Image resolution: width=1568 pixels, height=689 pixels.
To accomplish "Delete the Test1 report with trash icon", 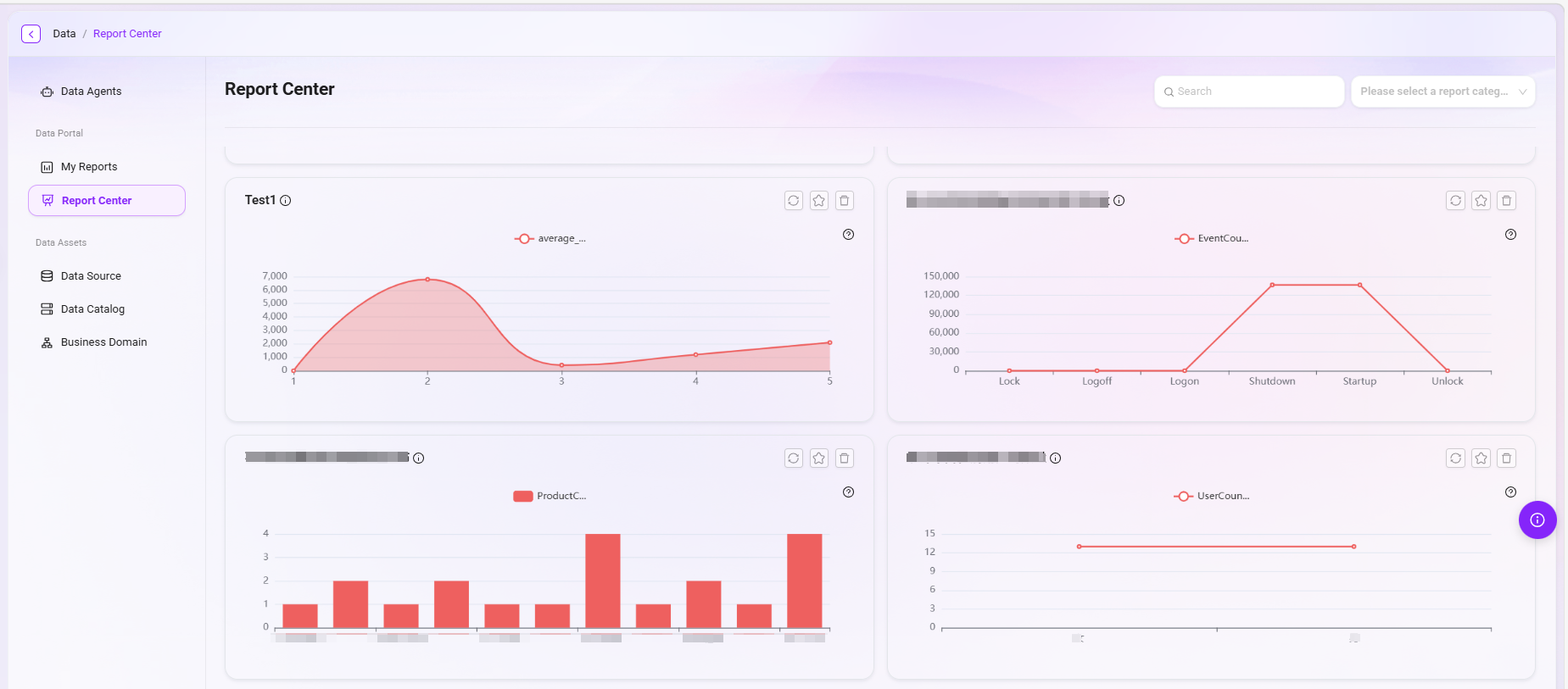I will click(845, 201).
